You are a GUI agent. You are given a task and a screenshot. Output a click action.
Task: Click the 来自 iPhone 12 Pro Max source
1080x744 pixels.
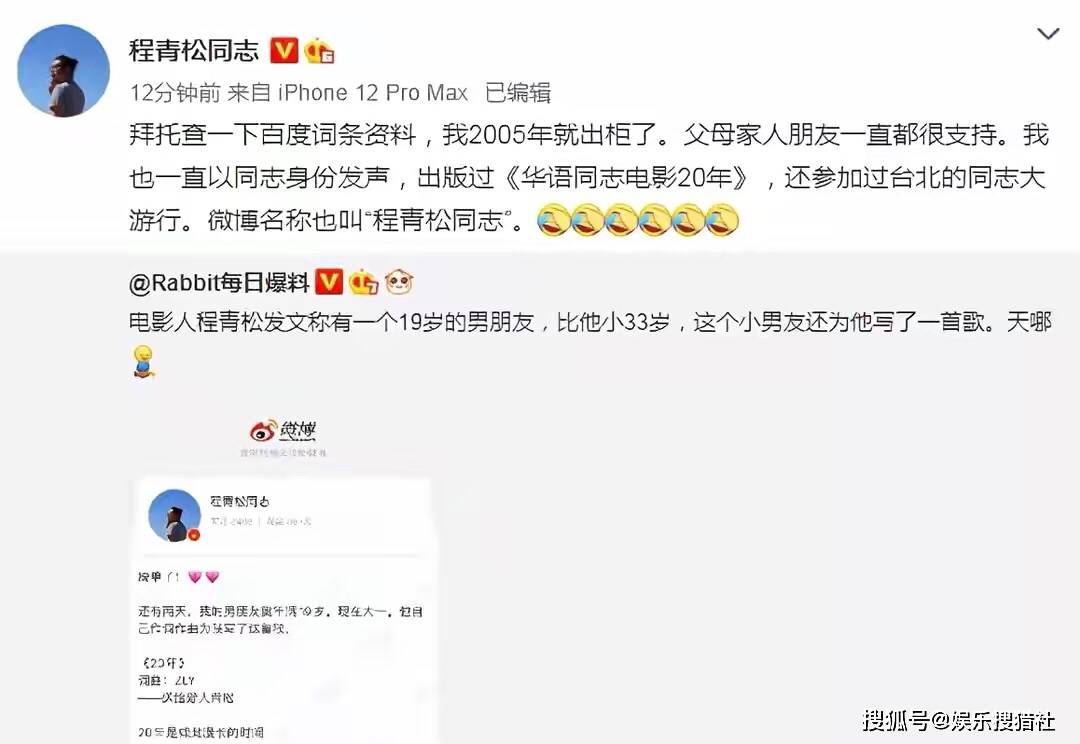pos(348,92)
